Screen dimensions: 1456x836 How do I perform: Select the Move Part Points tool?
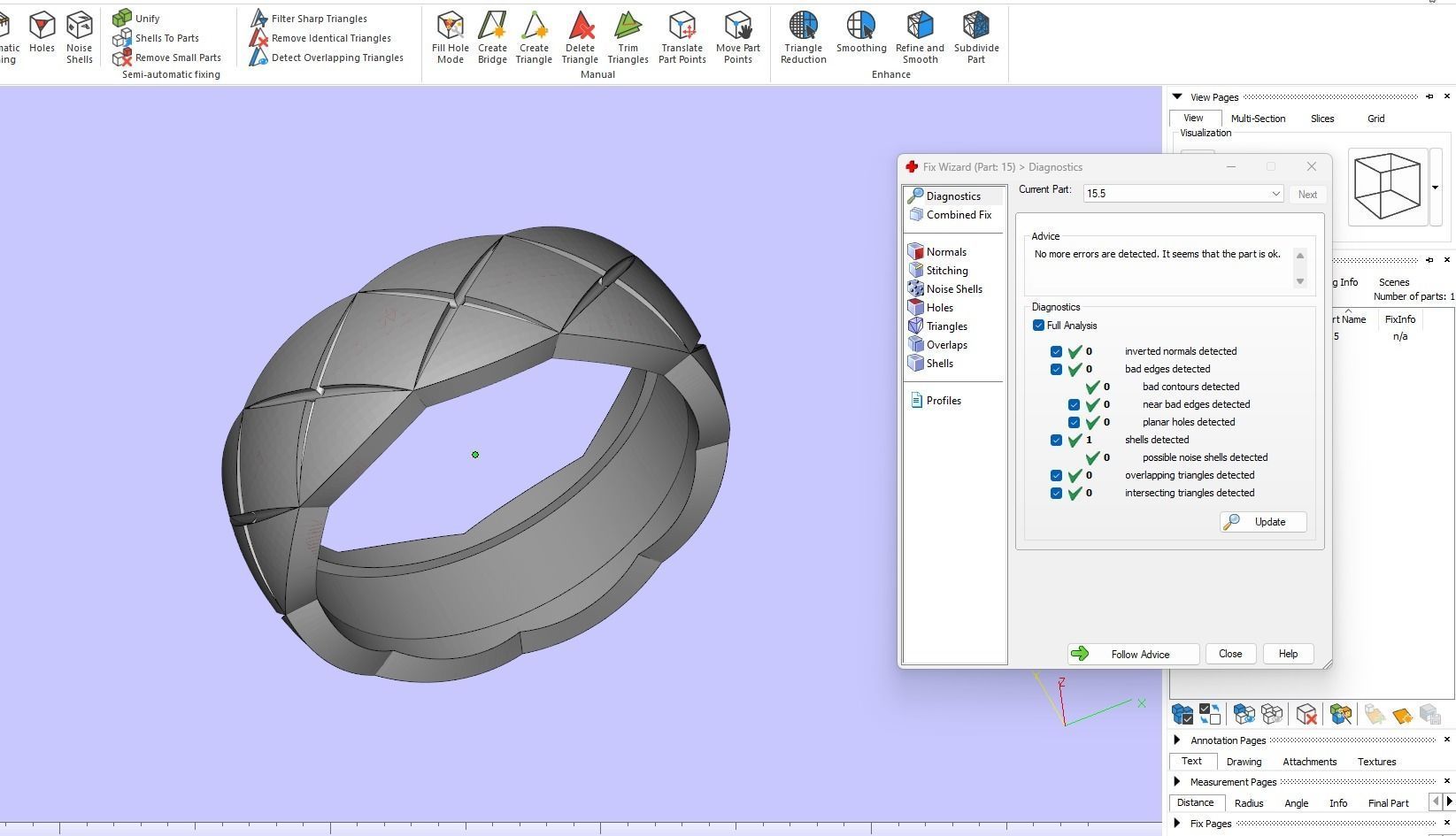click(738, 37)
